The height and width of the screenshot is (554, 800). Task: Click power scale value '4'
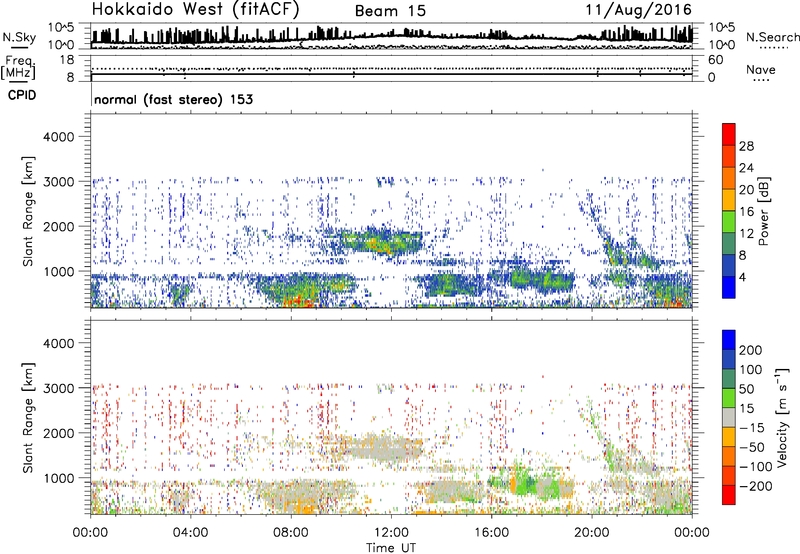click(x=743, y=277)
